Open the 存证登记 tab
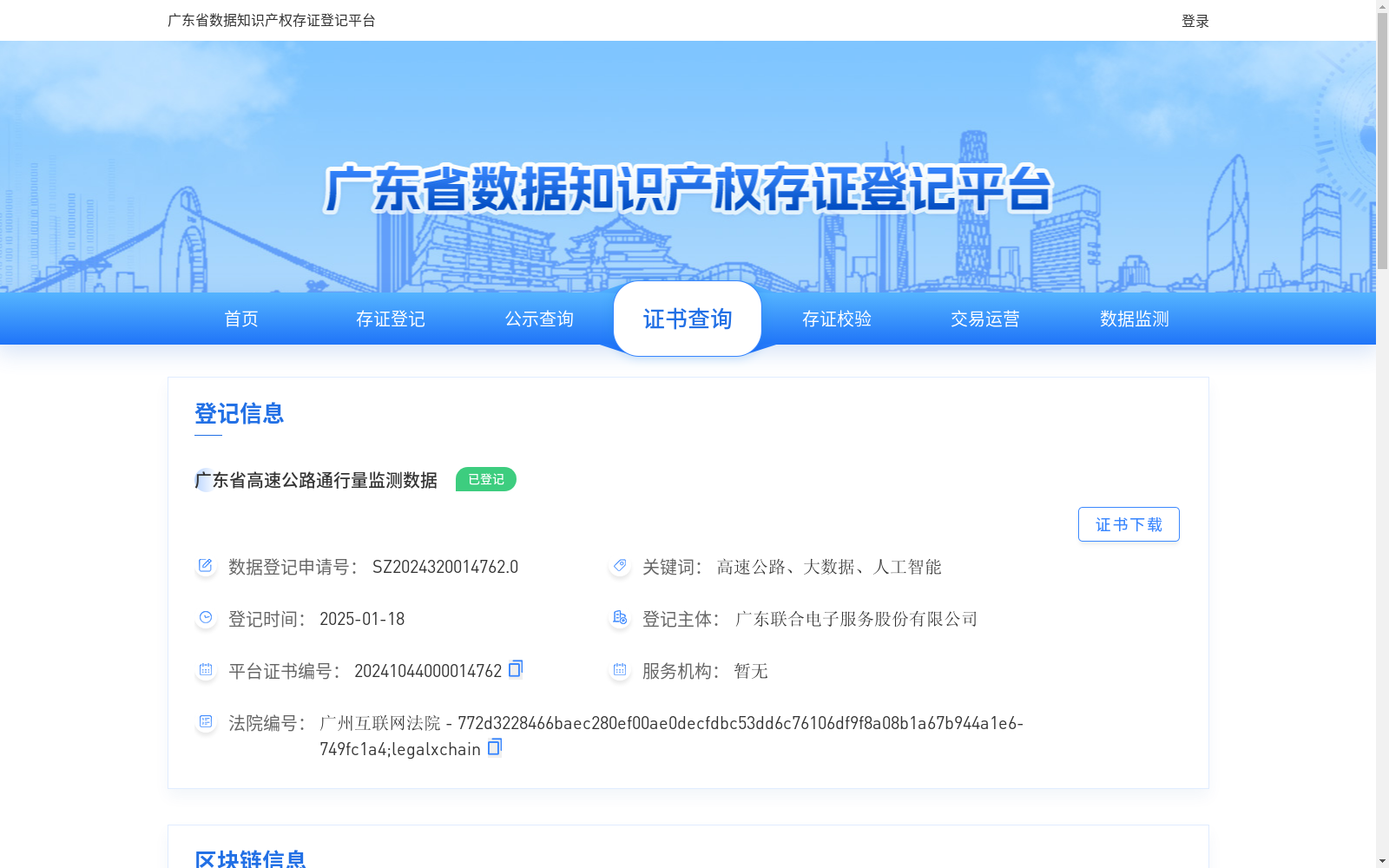The height and width of the screenshot is (868, 1389). [390, 319]
